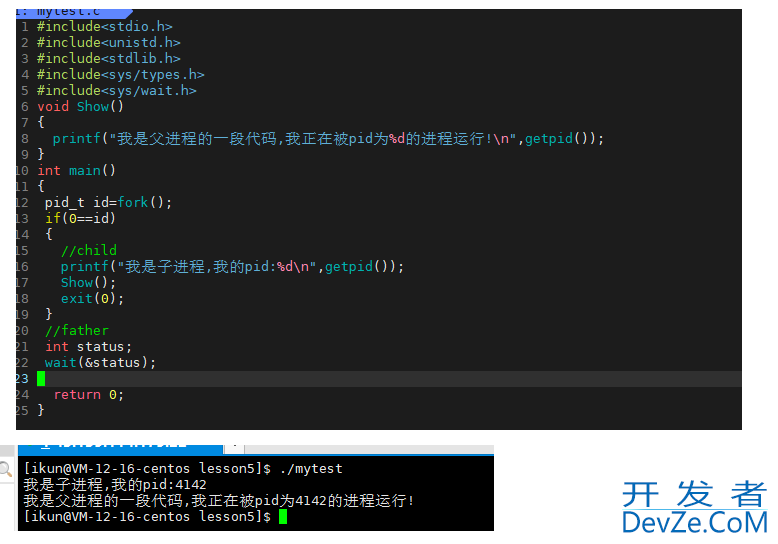Click the #include<unistd.h> line
Viewport: 778px width, 544px height.
[x=109, y=42]
